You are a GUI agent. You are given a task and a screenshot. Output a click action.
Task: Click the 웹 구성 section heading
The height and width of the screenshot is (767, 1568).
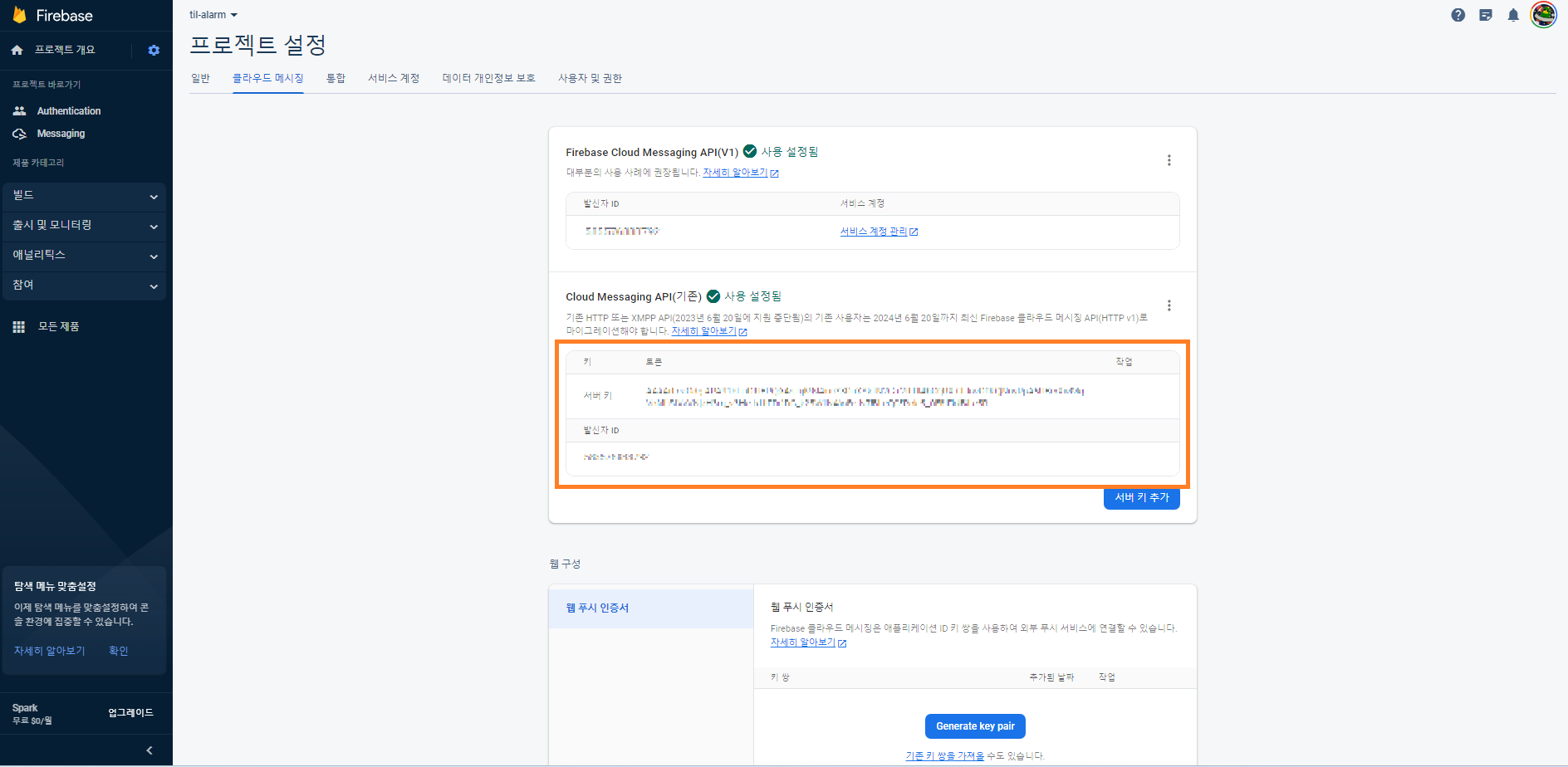565,564
